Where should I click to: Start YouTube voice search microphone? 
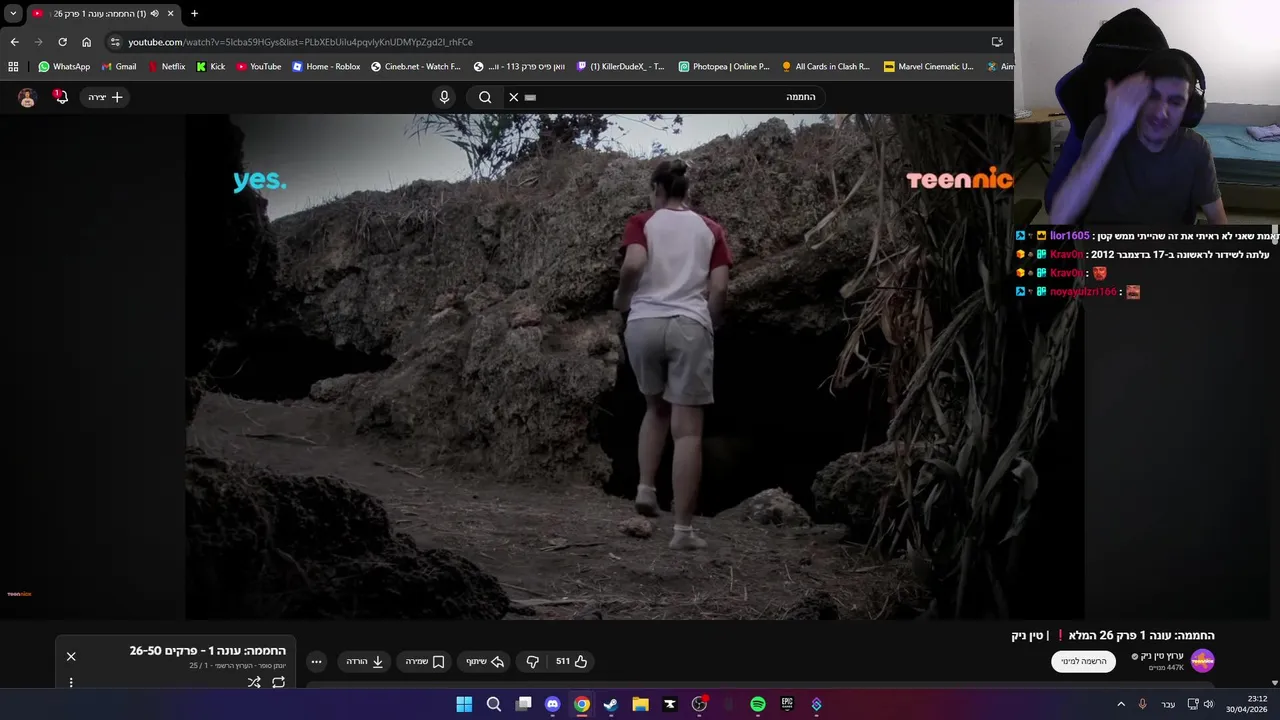pos(445,97)
